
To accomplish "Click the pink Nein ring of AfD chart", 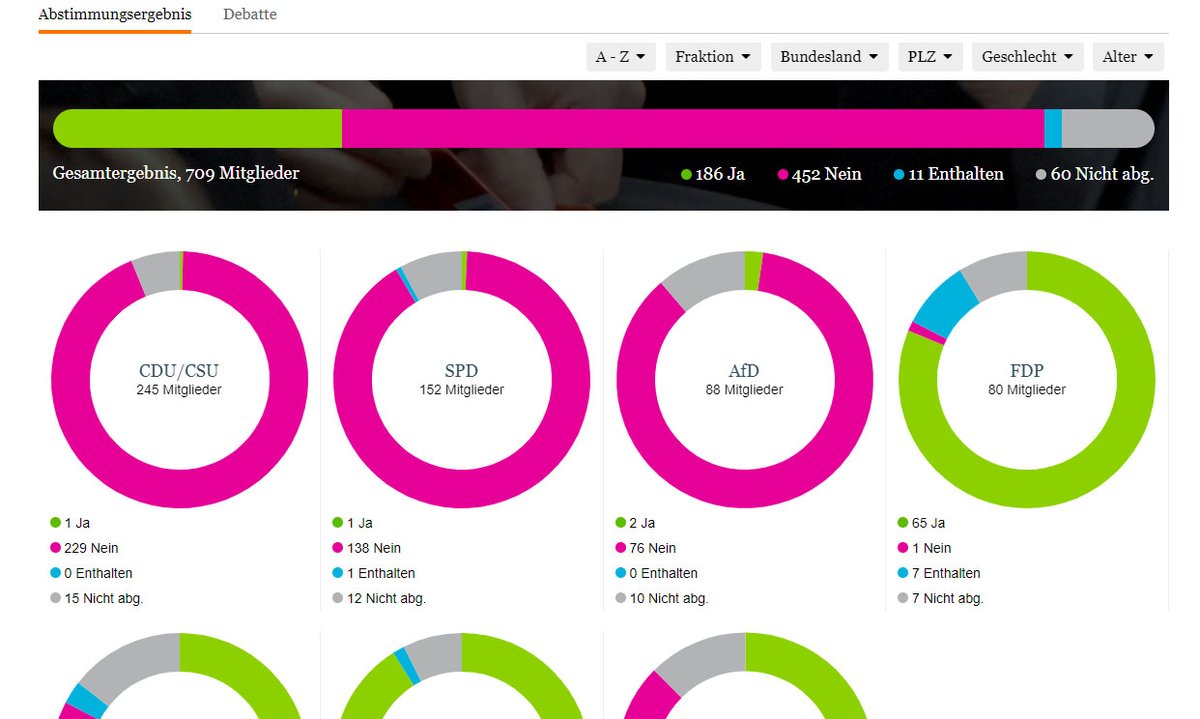I will pos(745,488).
